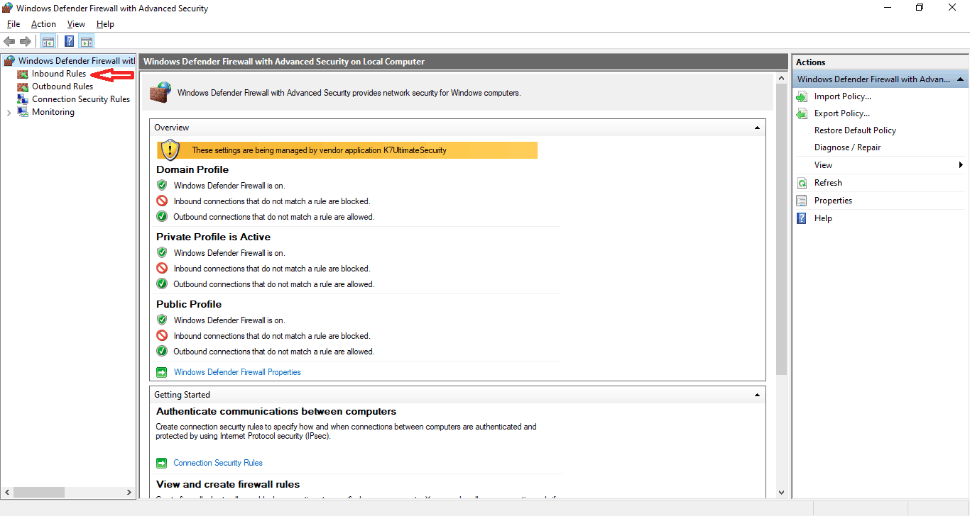Collapse the Overview section

click(x=757, y=127)
